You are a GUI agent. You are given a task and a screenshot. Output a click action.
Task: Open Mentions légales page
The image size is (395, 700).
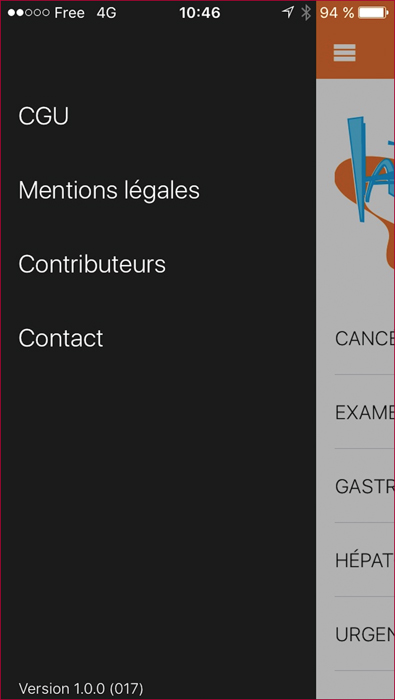tap(109, 191)
